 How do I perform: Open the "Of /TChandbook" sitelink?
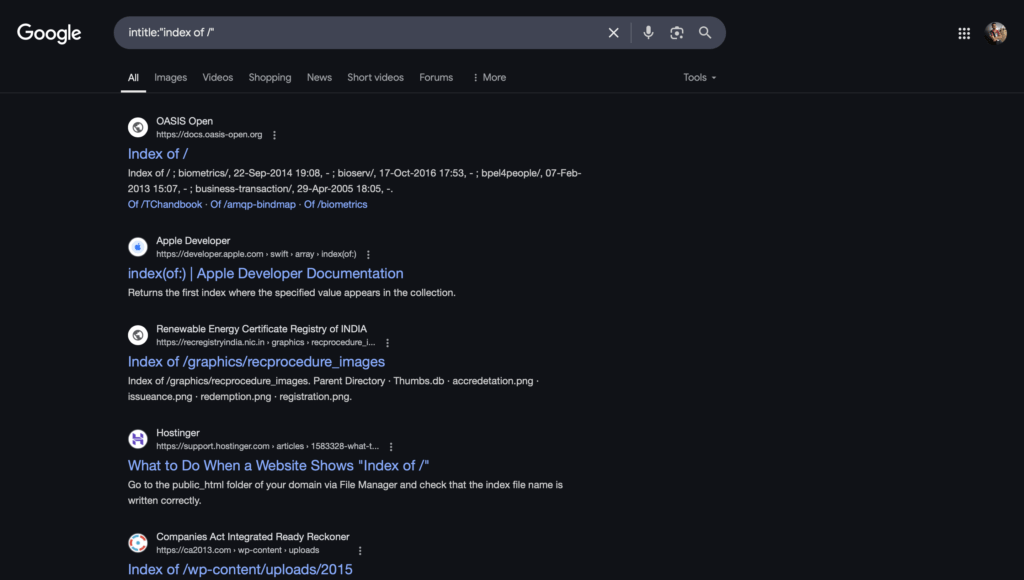coord(165,204)
